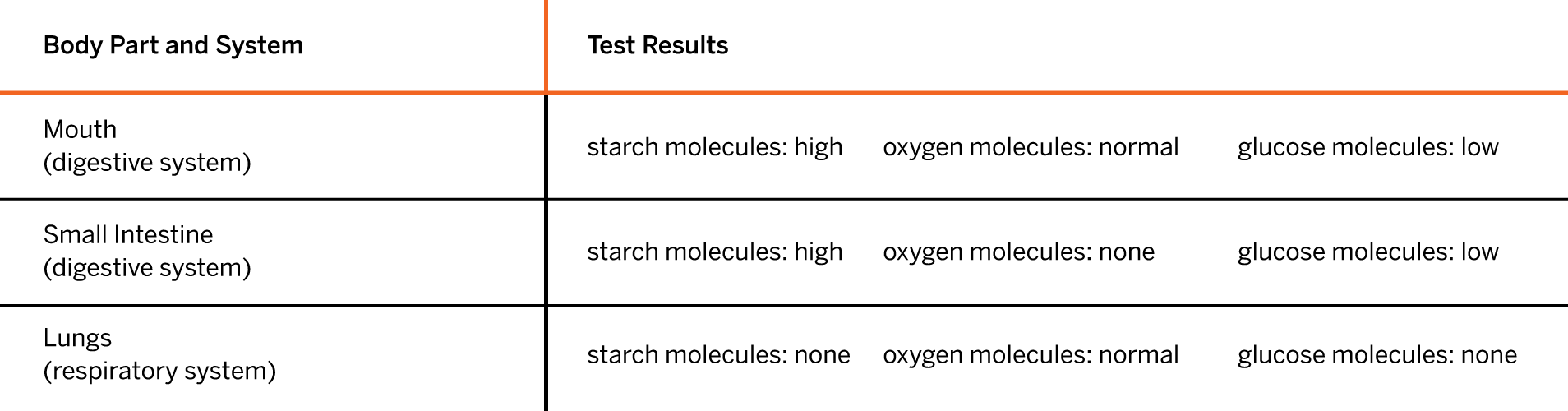Viewport: 1568px width, 411px height.
Task: Select the "oxygen molecules: none" result
Action: (1019, 252)
